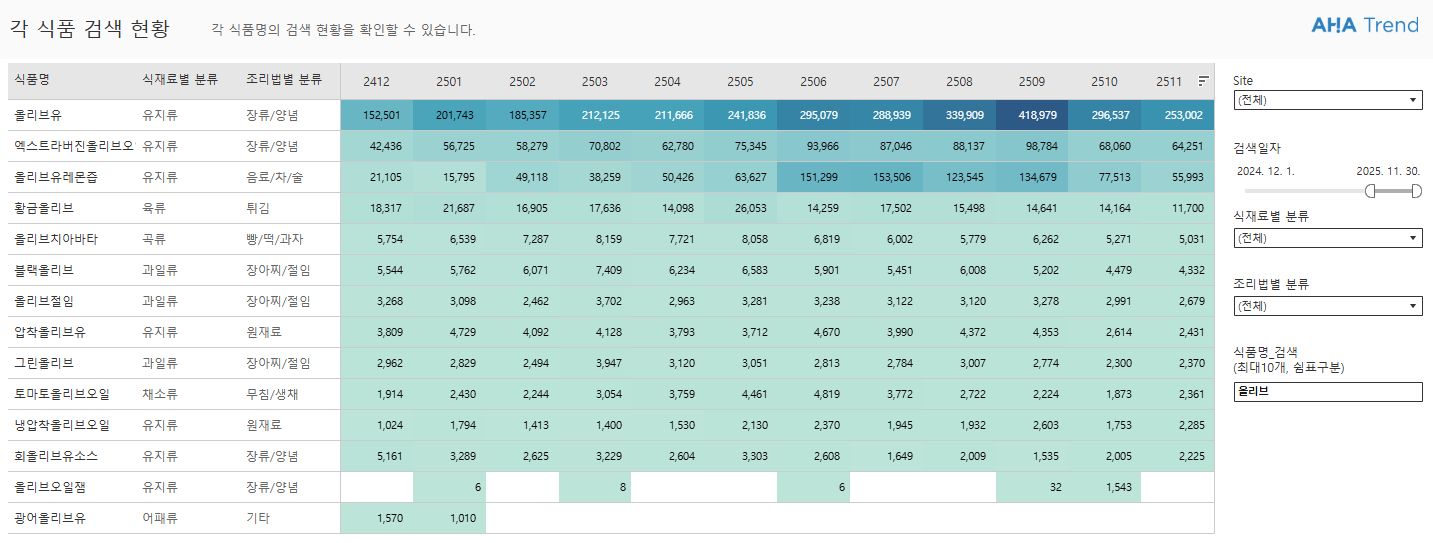The image size is (1433, 543).
Task: Select the 식품명 table column header
Action: (x=32, y=78)
